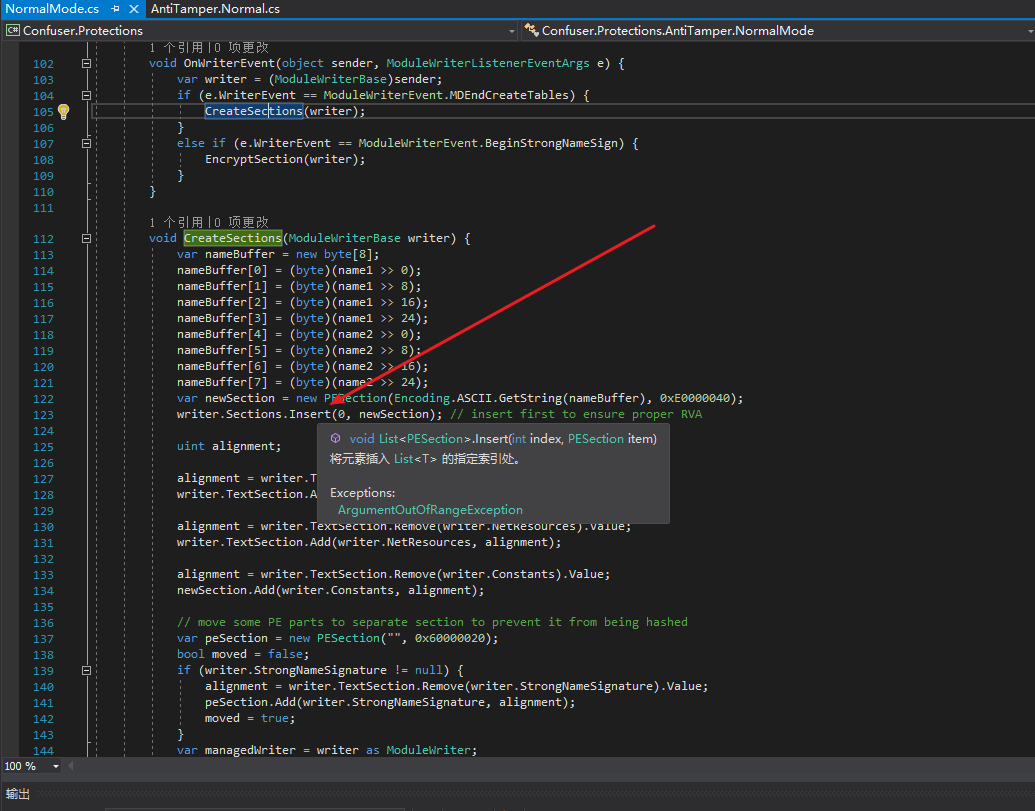Toggle folding of if block at line 104

[86, 95]
